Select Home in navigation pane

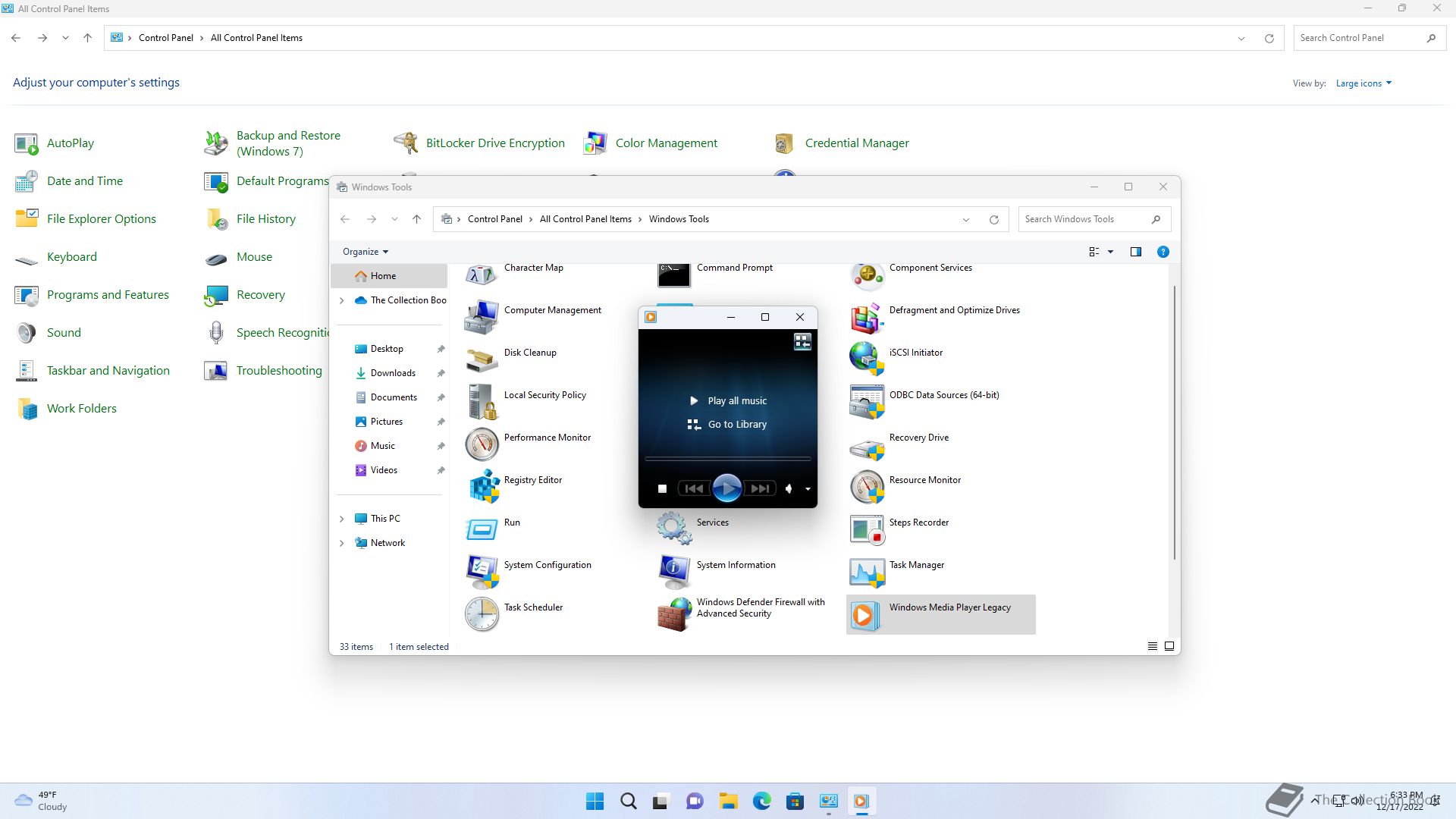tap(389, 276)
